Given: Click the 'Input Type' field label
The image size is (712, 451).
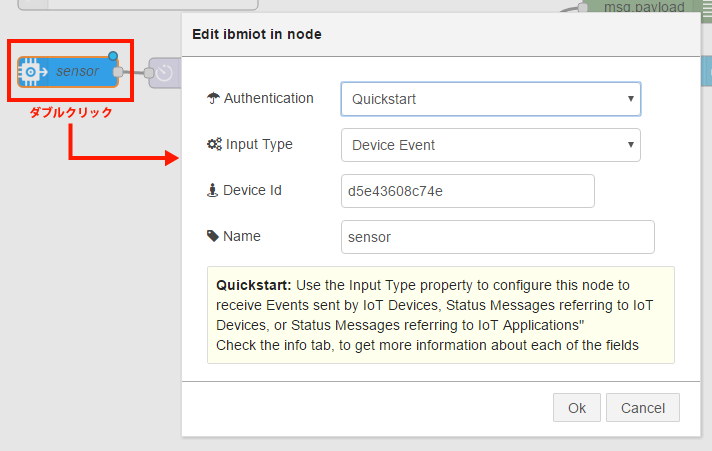Looking at the screenshot, I should click(x=259, y=144).
